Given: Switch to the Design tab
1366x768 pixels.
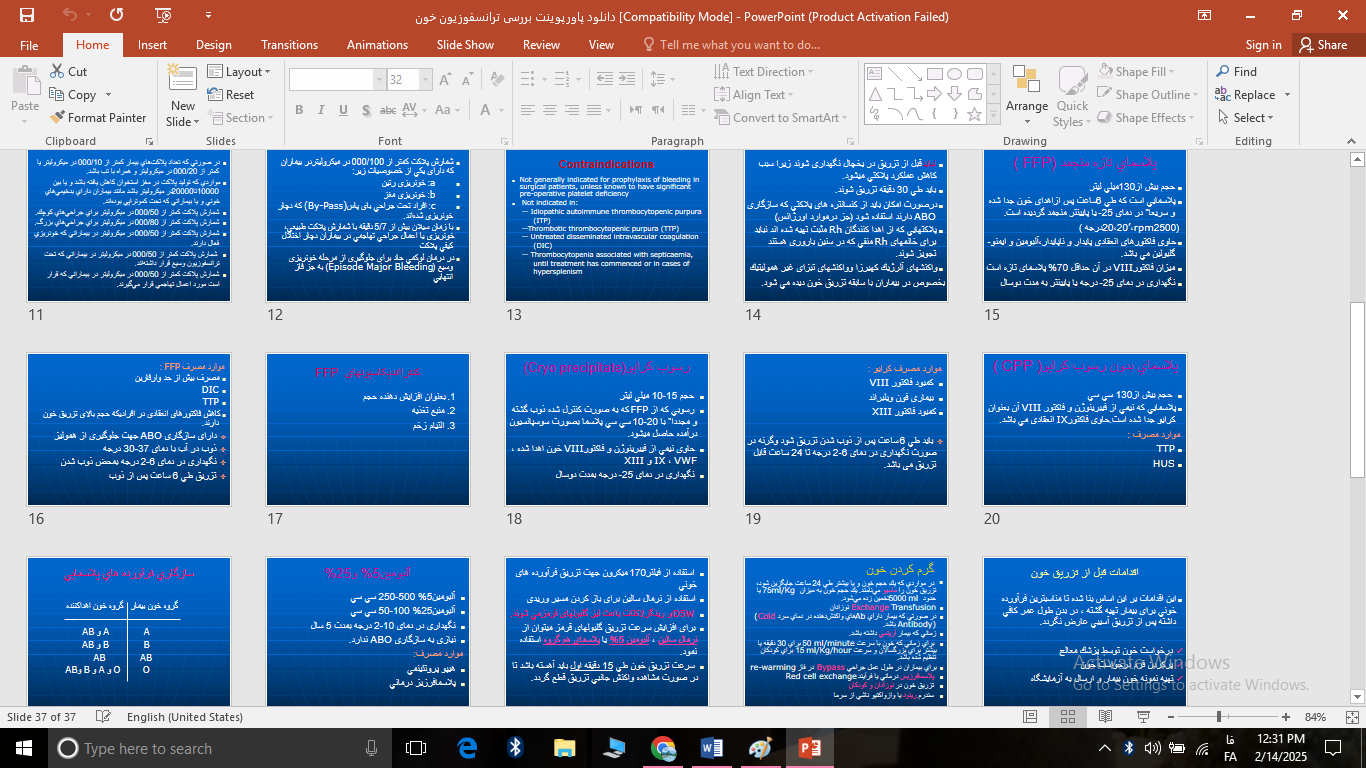Looking at the screenshot, I should coord(213,45).
